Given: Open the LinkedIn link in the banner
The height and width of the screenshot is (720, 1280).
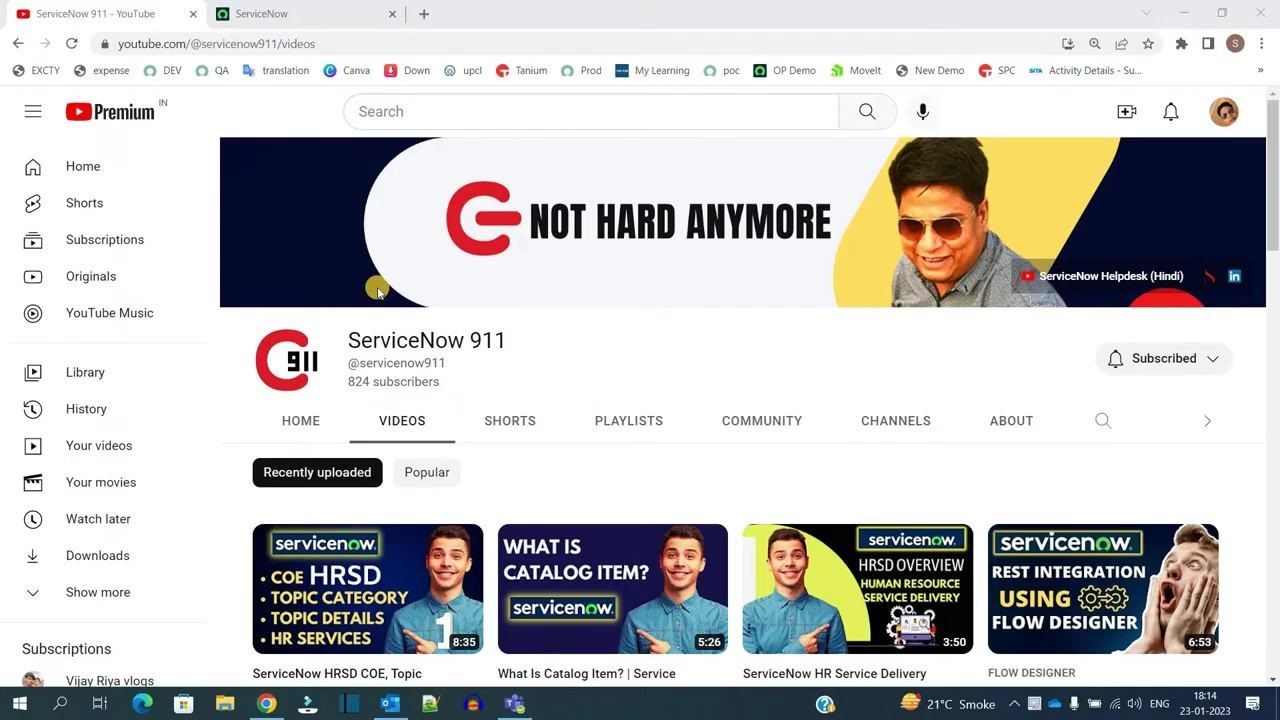Looking at the screenshot, I should [1235, 276].
